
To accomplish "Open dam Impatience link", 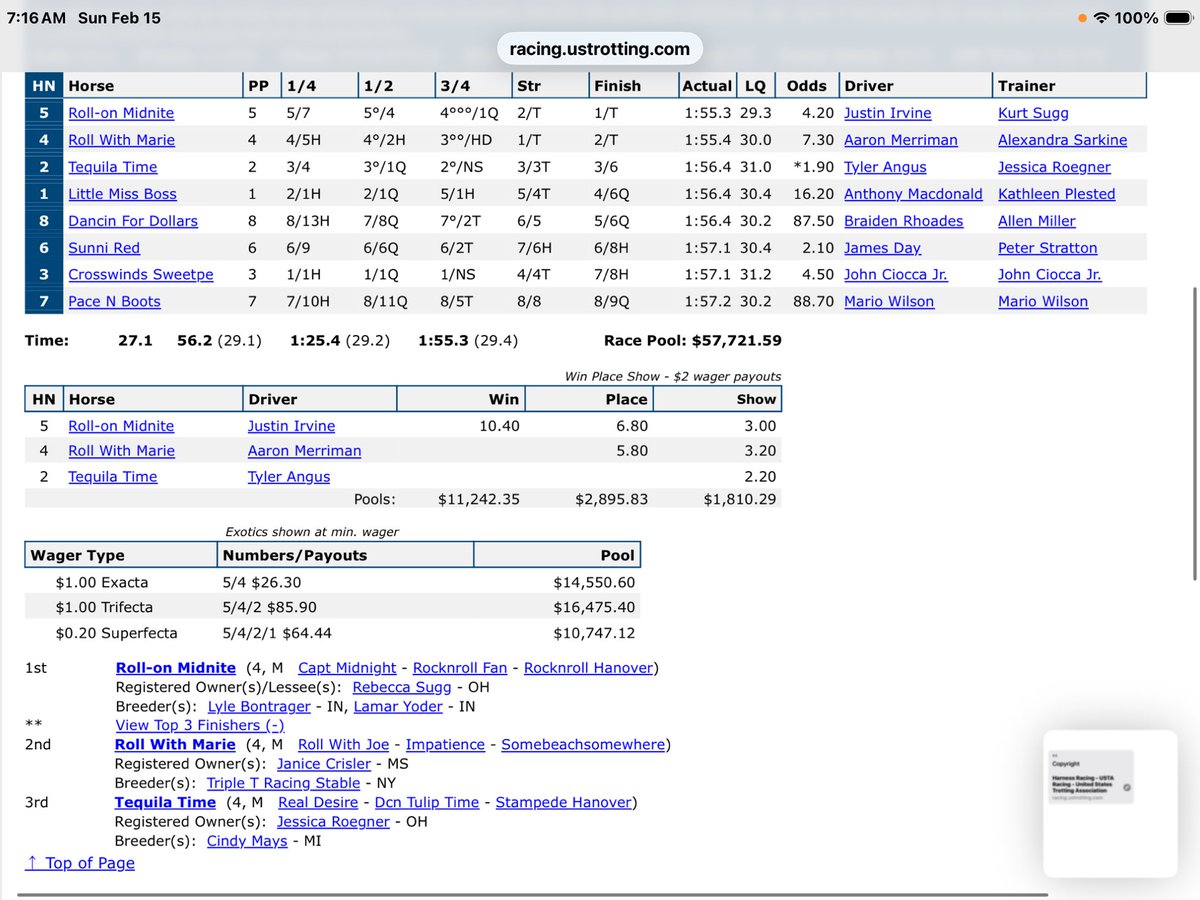I will click(x=445, y=744).
